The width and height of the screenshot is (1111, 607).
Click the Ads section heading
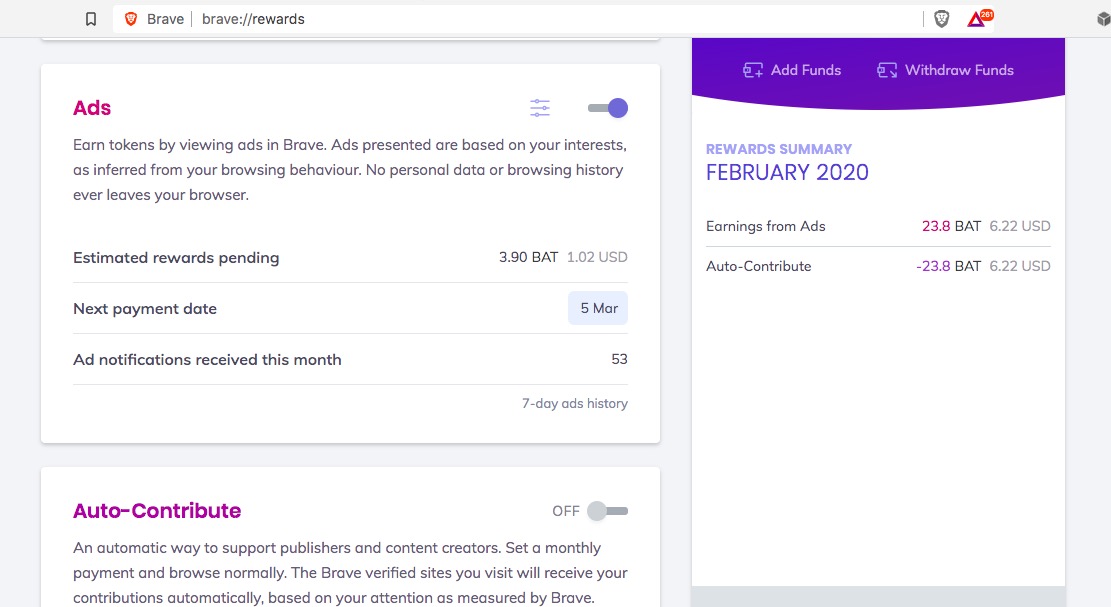92,108
